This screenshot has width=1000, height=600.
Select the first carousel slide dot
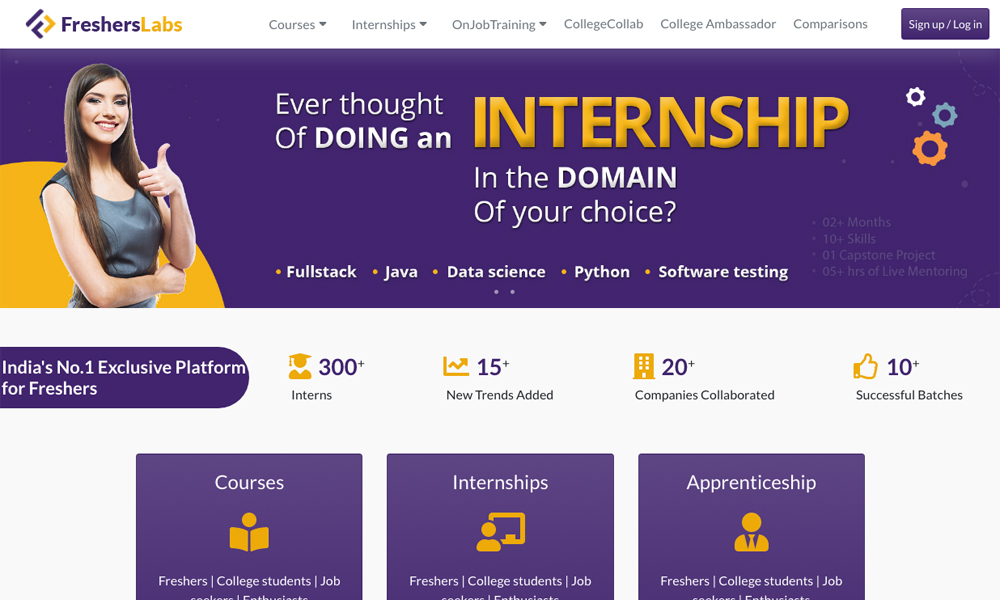pos(496,292)
